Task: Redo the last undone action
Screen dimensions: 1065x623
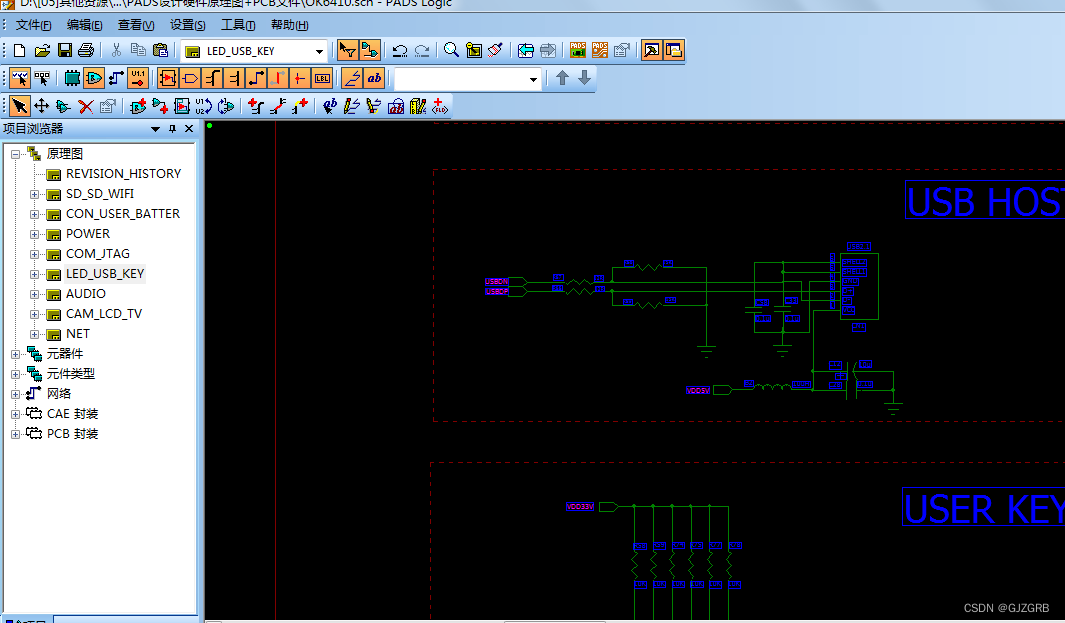Action: (422, 50)
